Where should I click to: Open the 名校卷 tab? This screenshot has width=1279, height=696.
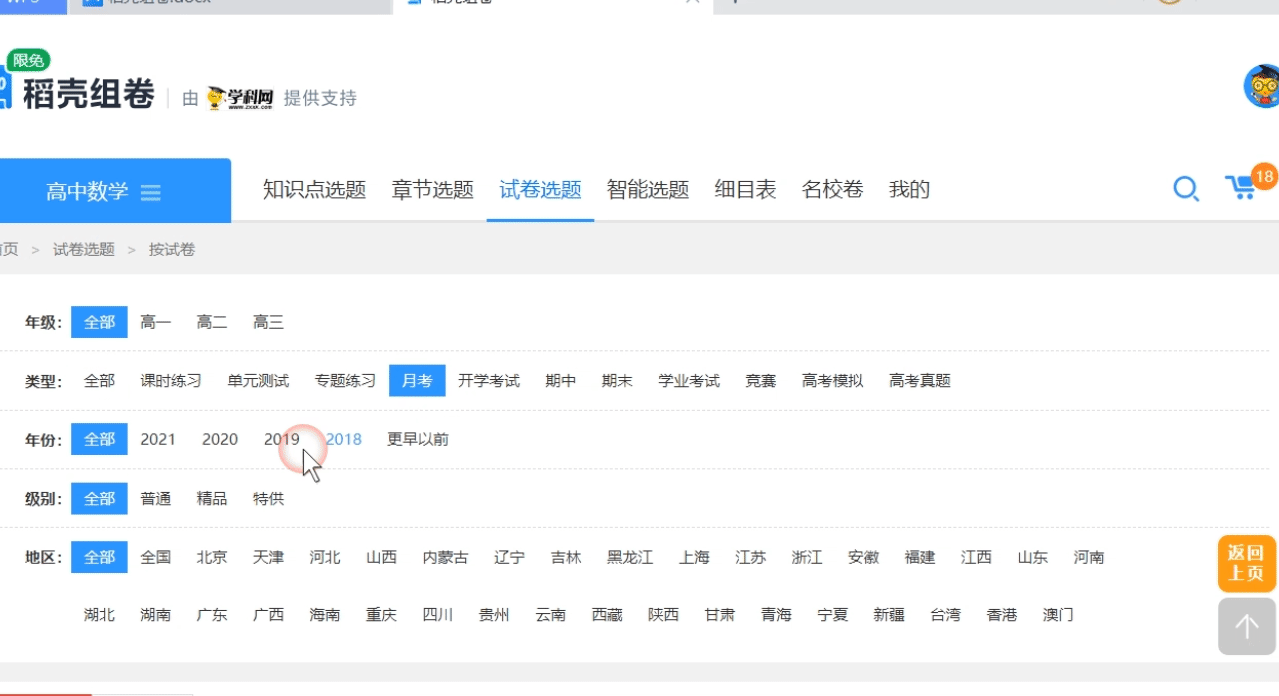tap(832, 190)
